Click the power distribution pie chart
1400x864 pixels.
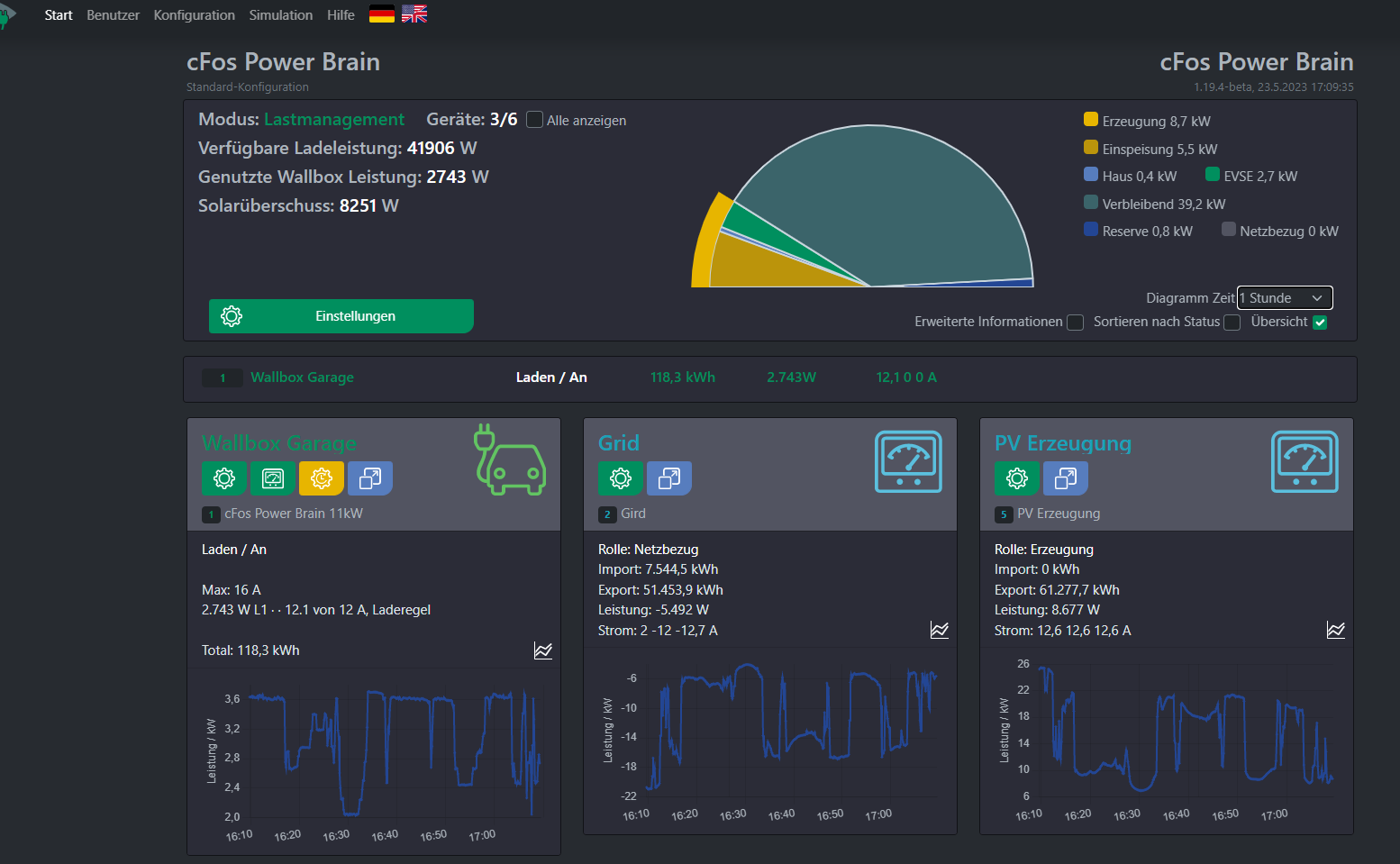pos(862,206)
